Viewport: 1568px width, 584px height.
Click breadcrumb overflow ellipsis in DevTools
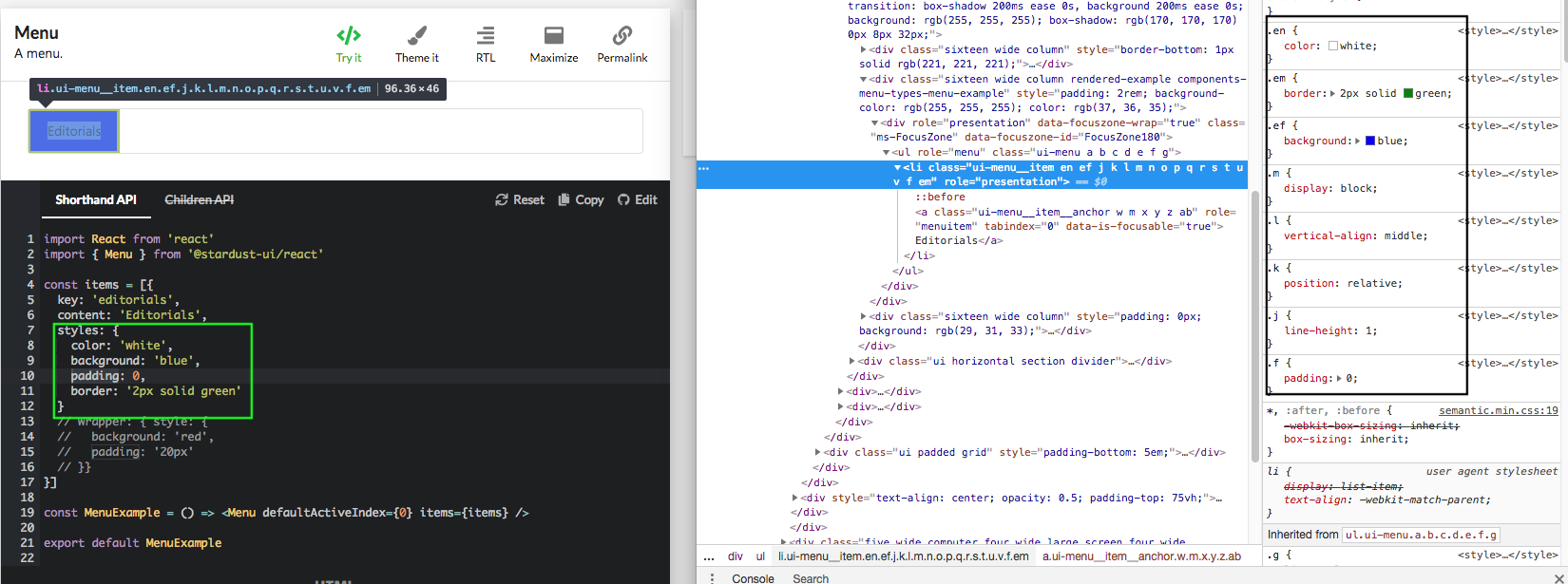tap(709, 556)
